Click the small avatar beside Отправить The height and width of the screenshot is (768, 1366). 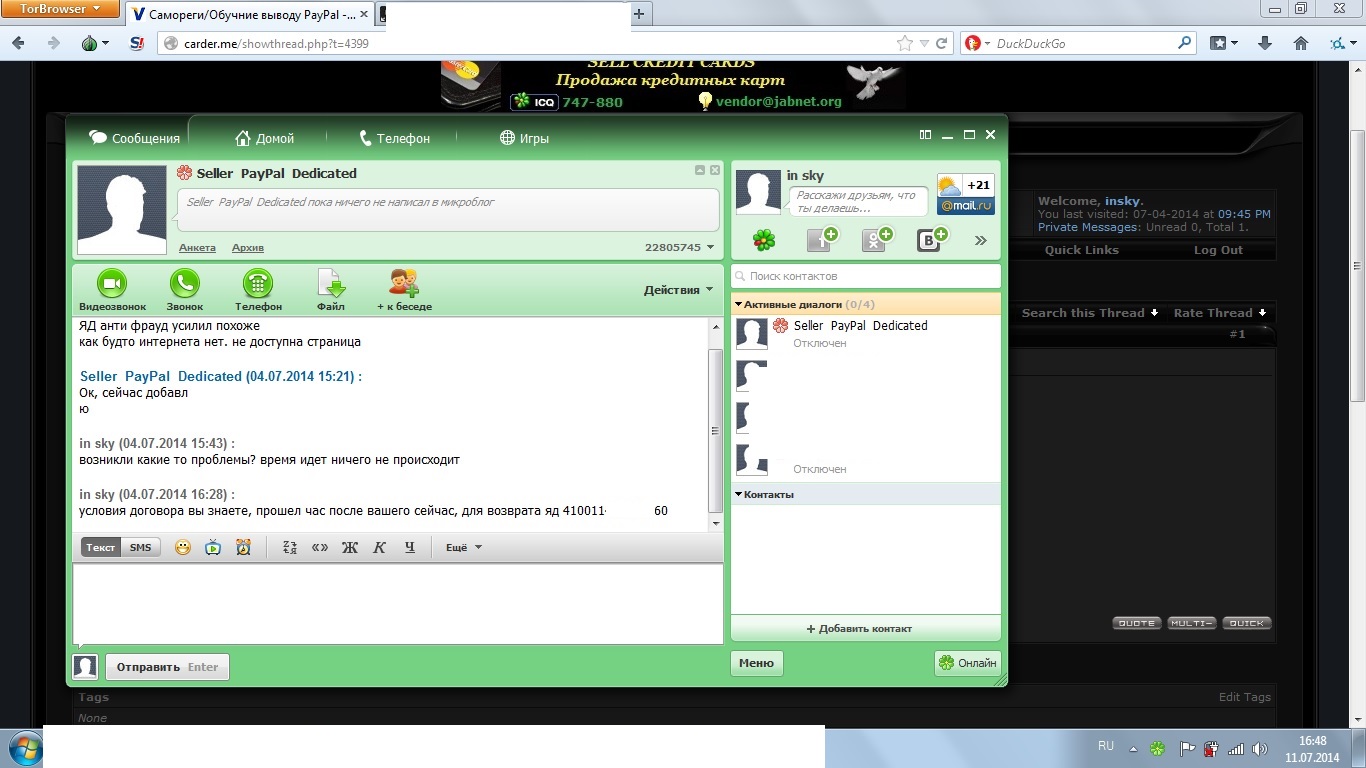(x=85, y=667)
